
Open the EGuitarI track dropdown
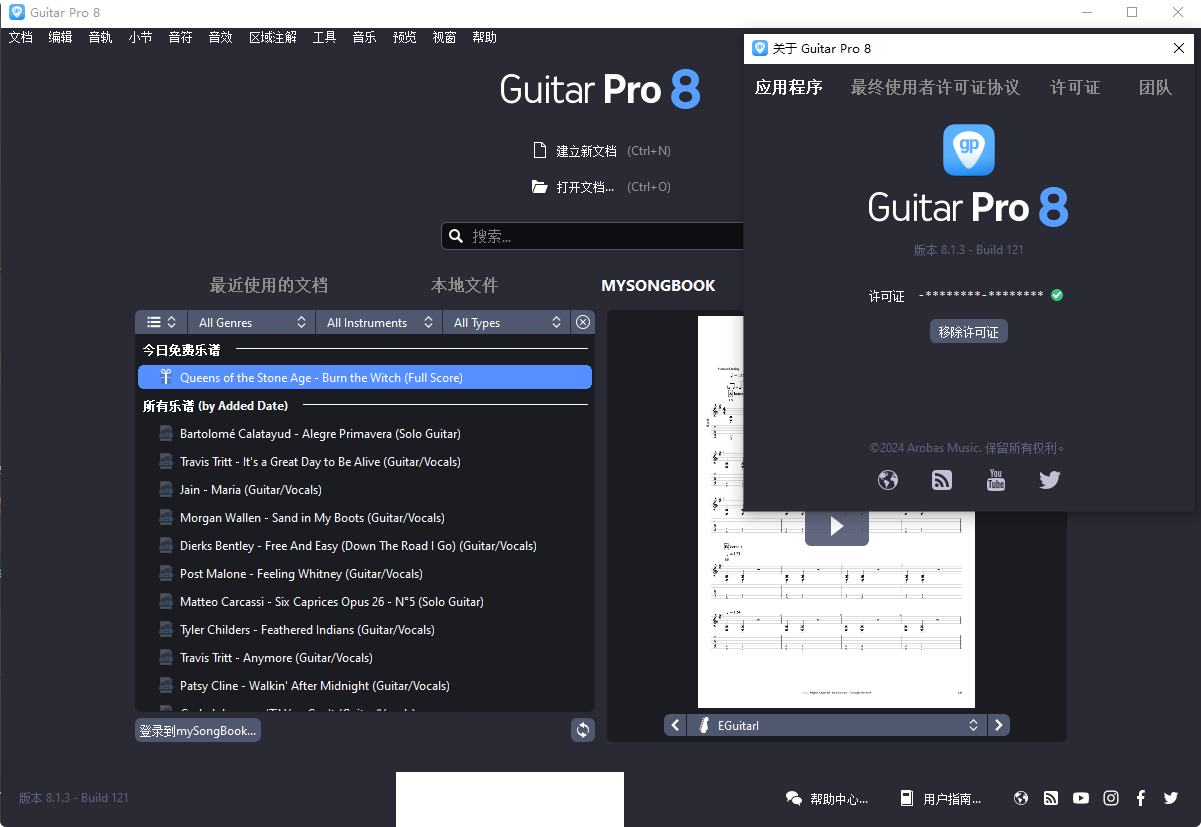point(837,726)
